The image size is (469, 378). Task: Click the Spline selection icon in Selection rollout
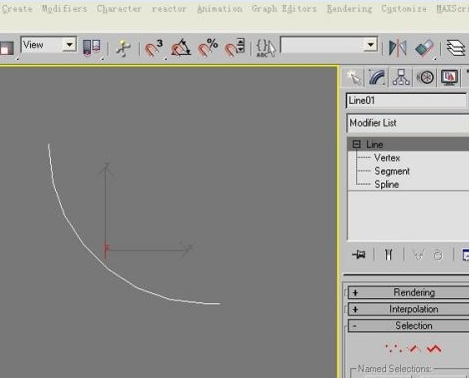tap(434, 349)
